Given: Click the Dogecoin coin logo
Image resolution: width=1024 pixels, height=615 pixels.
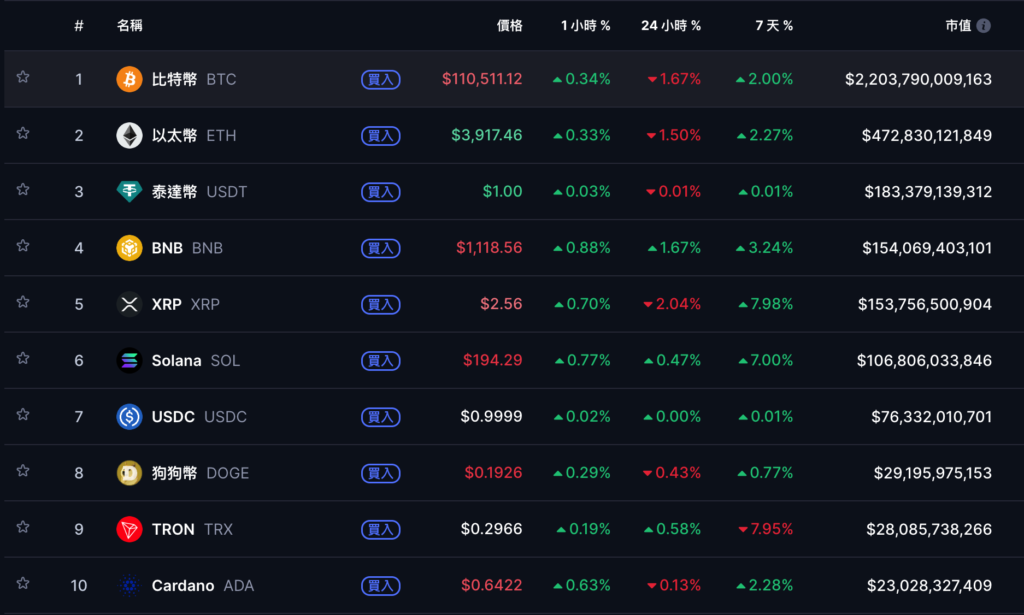Looking at the screenshot, I should tap(129, 473).
